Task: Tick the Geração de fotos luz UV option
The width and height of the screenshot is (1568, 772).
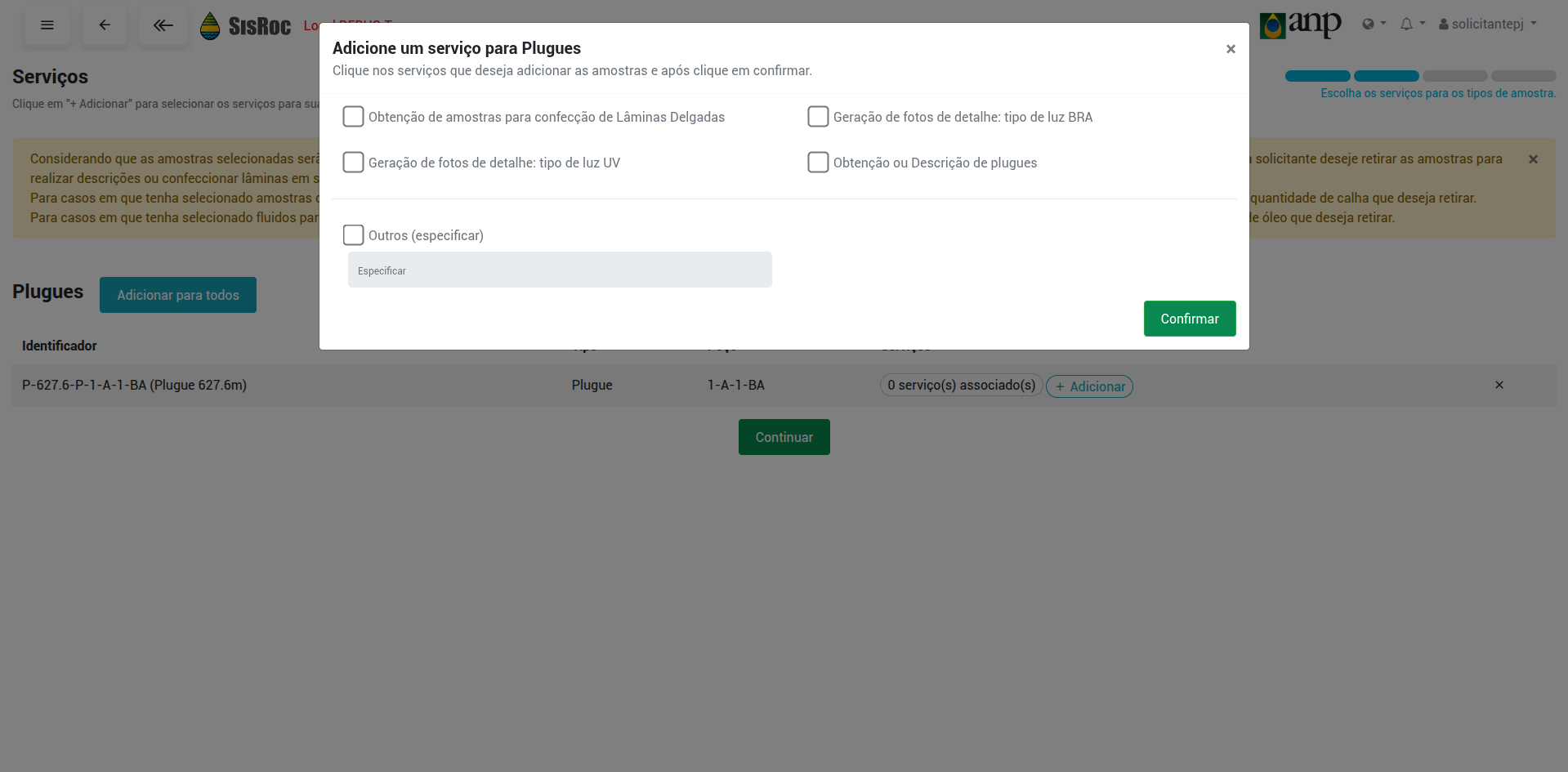Action: coord(353,163)
